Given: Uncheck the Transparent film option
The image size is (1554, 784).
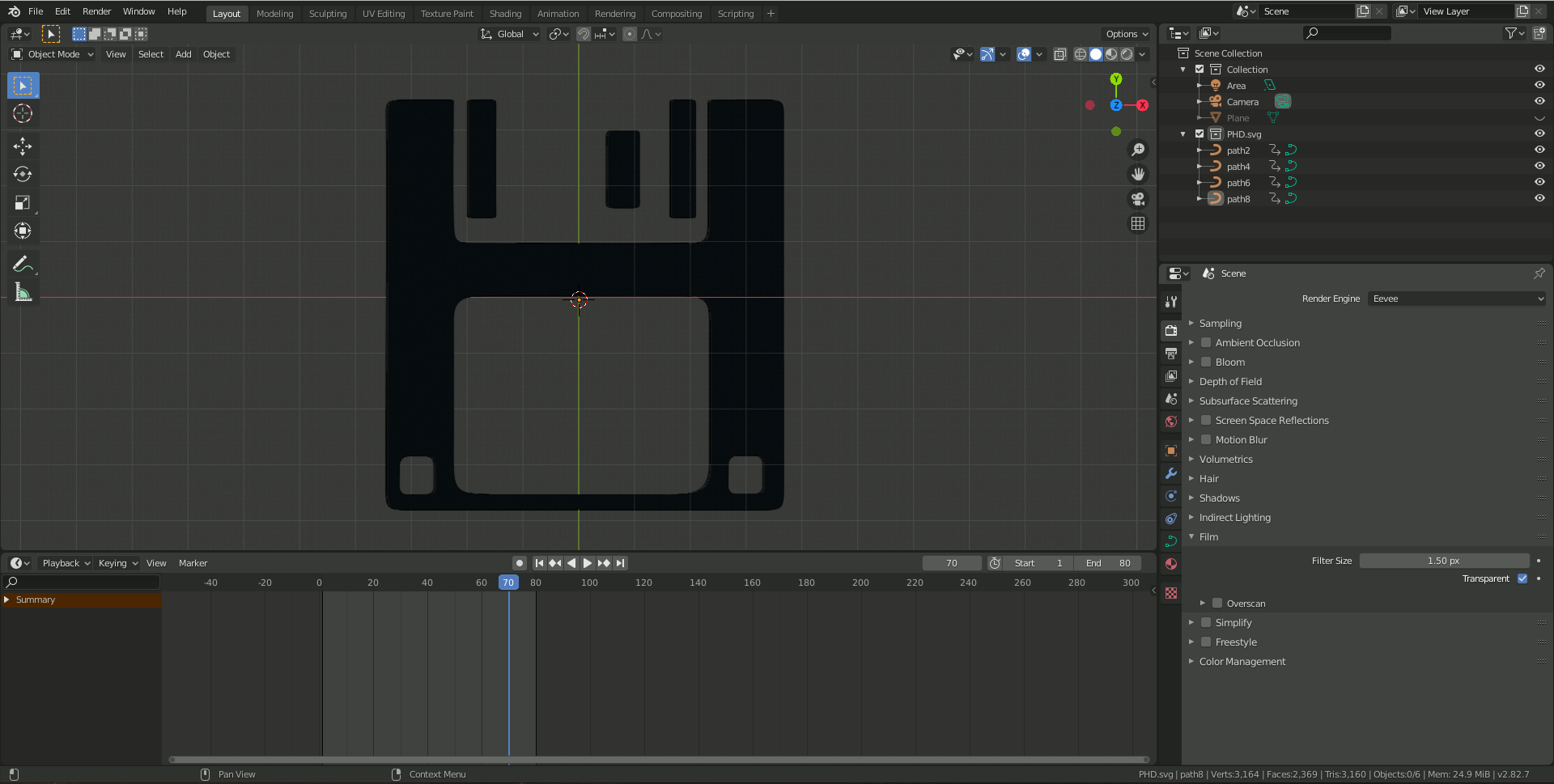Looking at the screenshot, I should point(1522,579).
